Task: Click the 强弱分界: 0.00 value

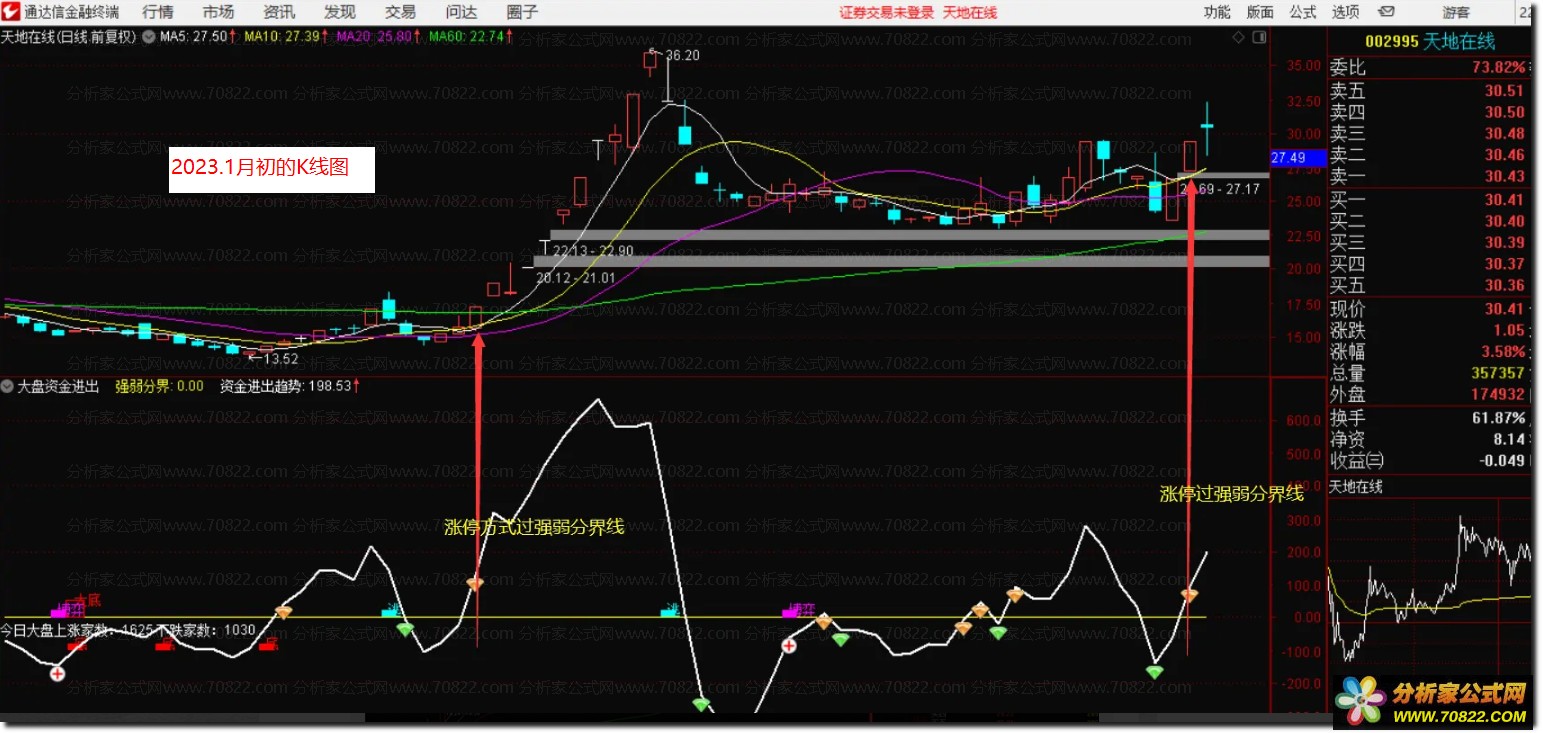Action: point(159,386)
